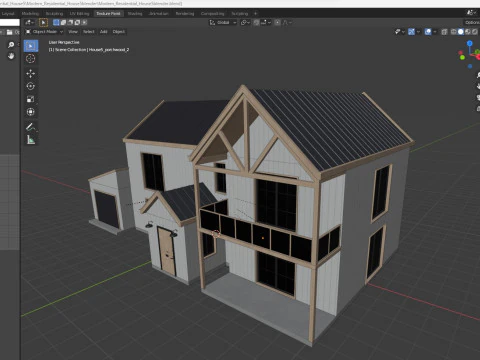Toggle proportional editing
480x360 pixels.
[x=277, y=22]
